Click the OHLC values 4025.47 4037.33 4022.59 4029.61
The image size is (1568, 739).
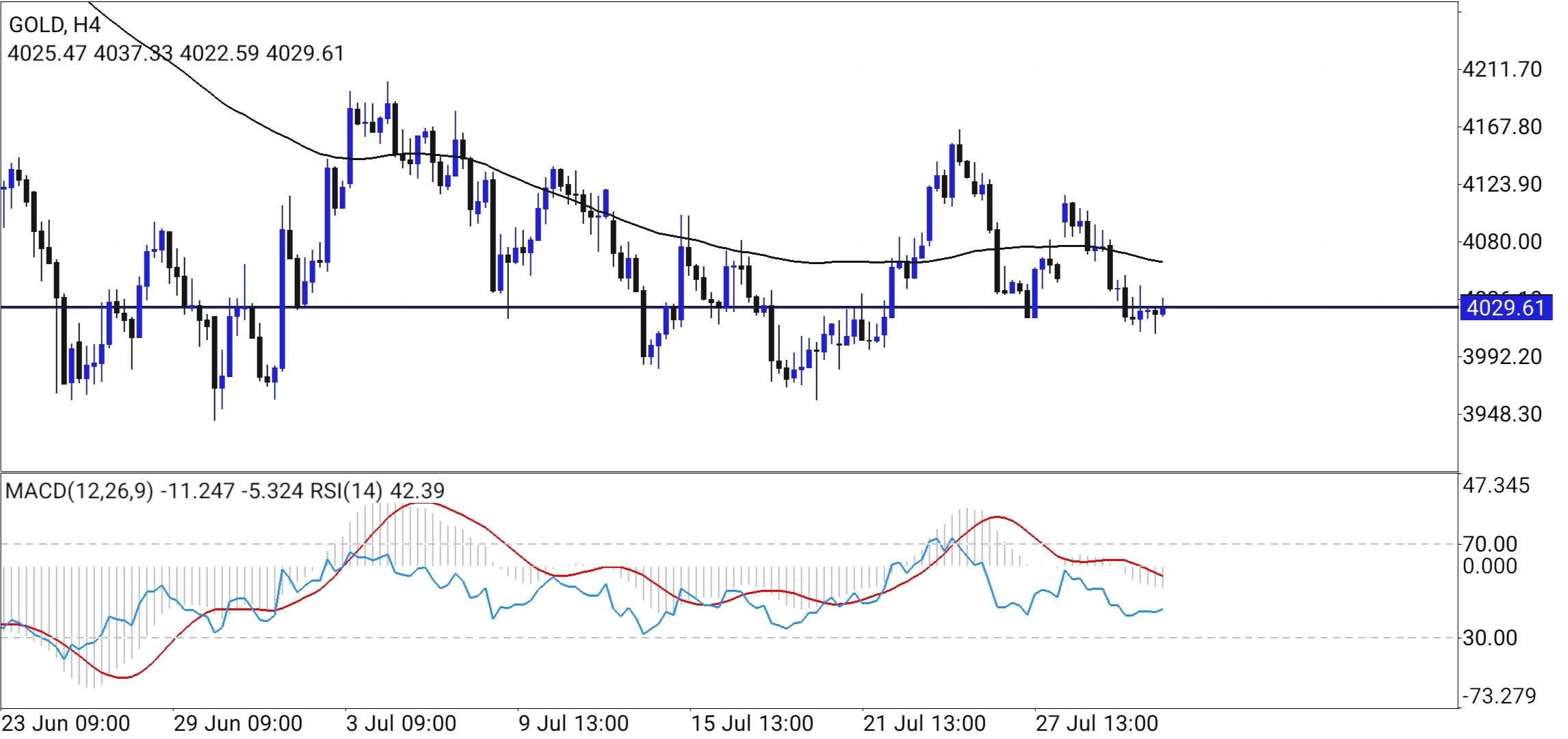(176, 53)
